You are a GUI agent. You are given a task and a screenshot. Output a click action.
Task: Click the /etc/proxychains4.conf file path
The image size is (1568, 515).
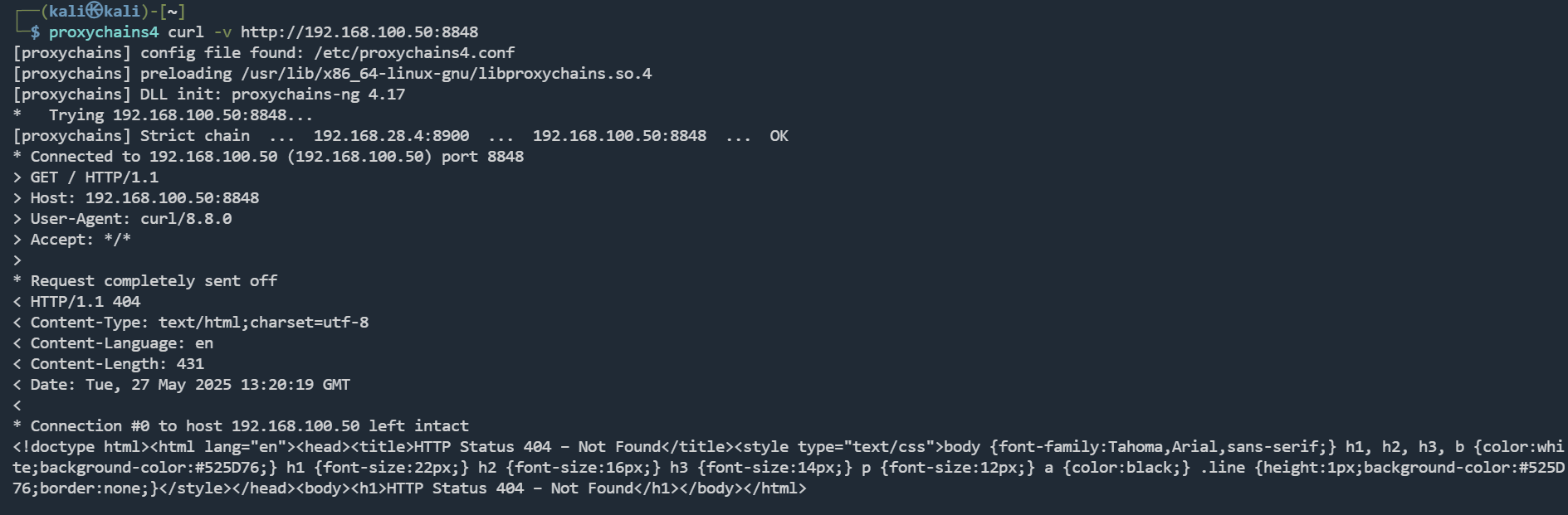coord(414,53)
